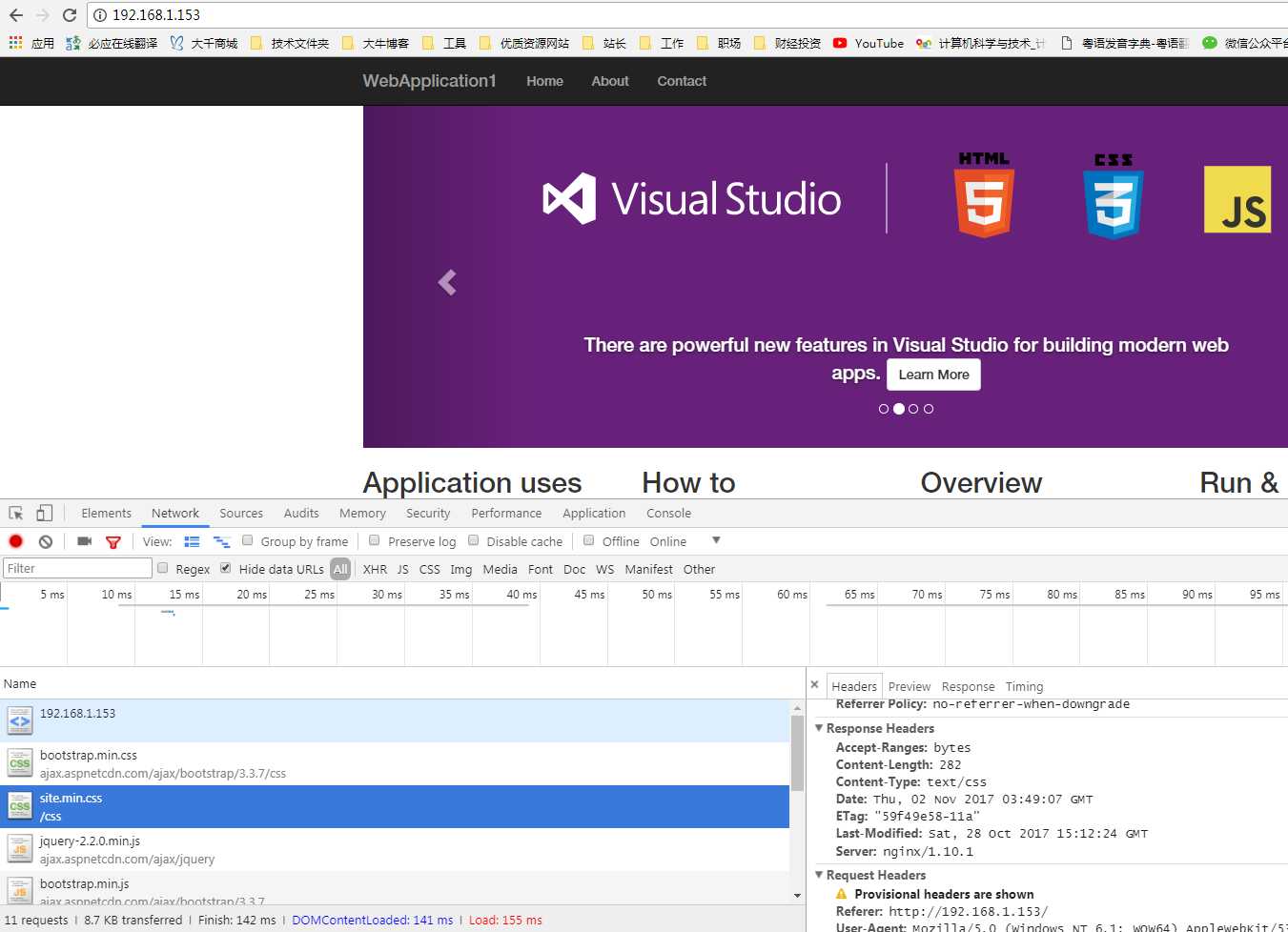Collapse the Request Headers section
This screenshot has height=932, width=1288.
pyautogui.click(x=818, y=875)
